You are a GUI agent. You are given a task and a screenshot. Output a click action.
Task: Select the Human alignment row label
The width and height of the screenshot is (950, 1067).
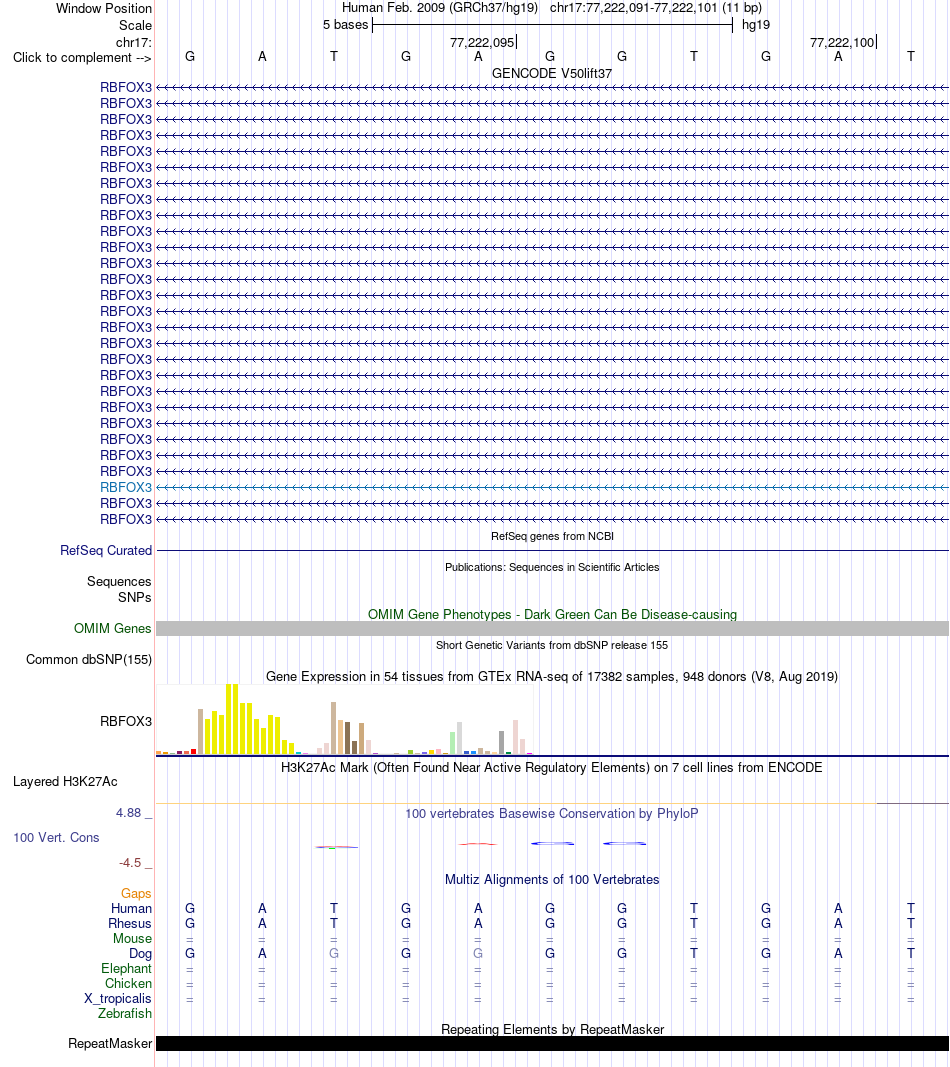click(x=131, y=908)
